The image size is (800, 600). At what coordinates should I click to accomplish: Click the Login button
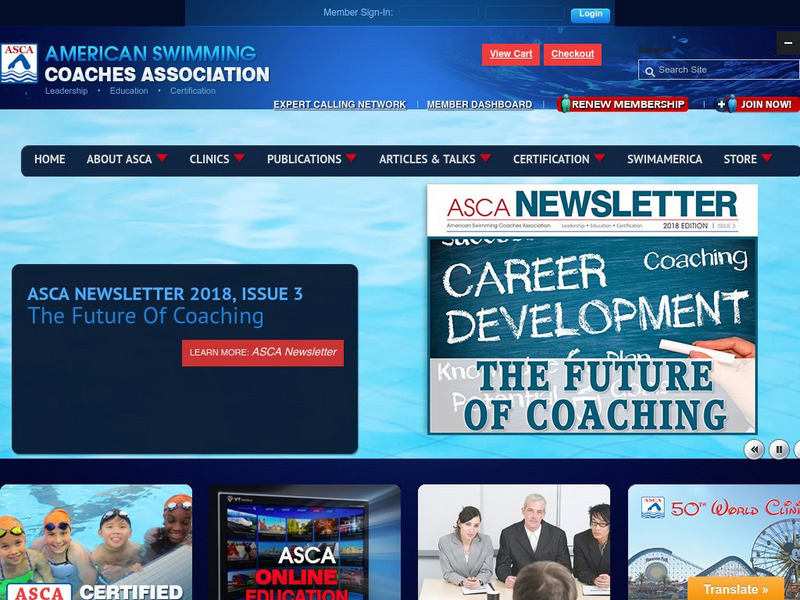[x=590, y=14]
